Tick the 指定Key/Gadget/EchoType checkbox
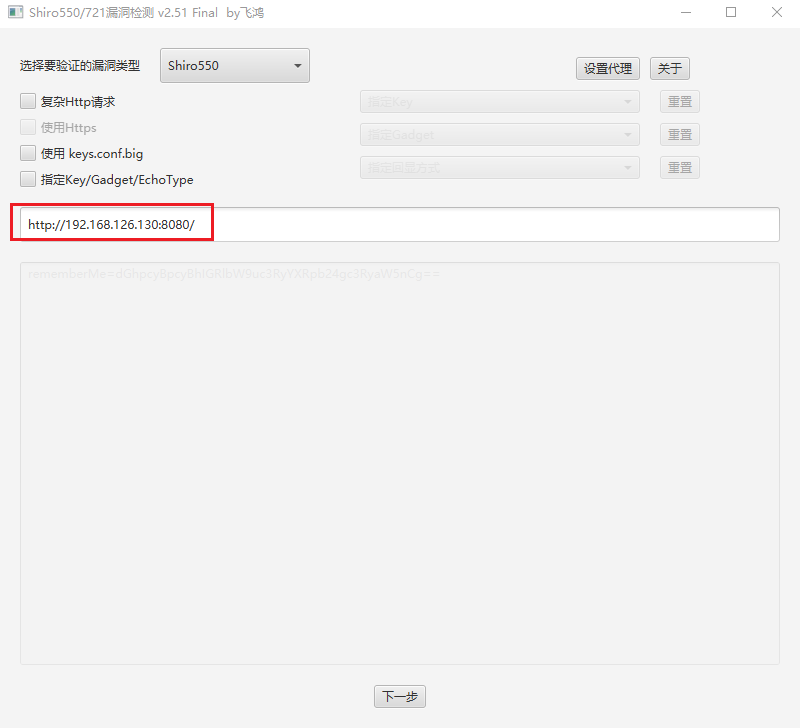Image resolution: width=800 pixels, height=728 pixels. click(28, 179)
